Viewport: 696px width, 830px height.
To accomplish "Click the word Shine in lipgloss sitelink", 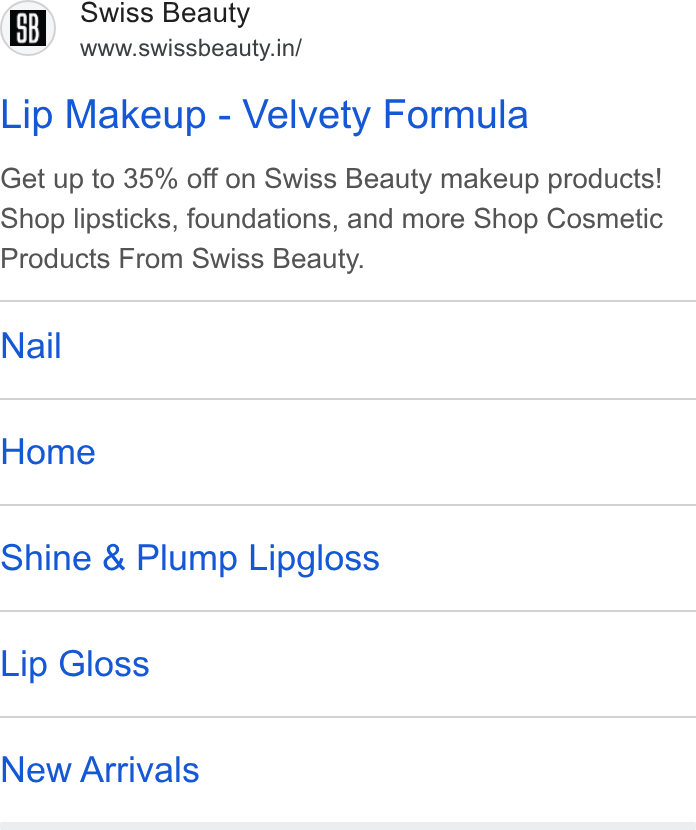I will click(x=46, y=558).
